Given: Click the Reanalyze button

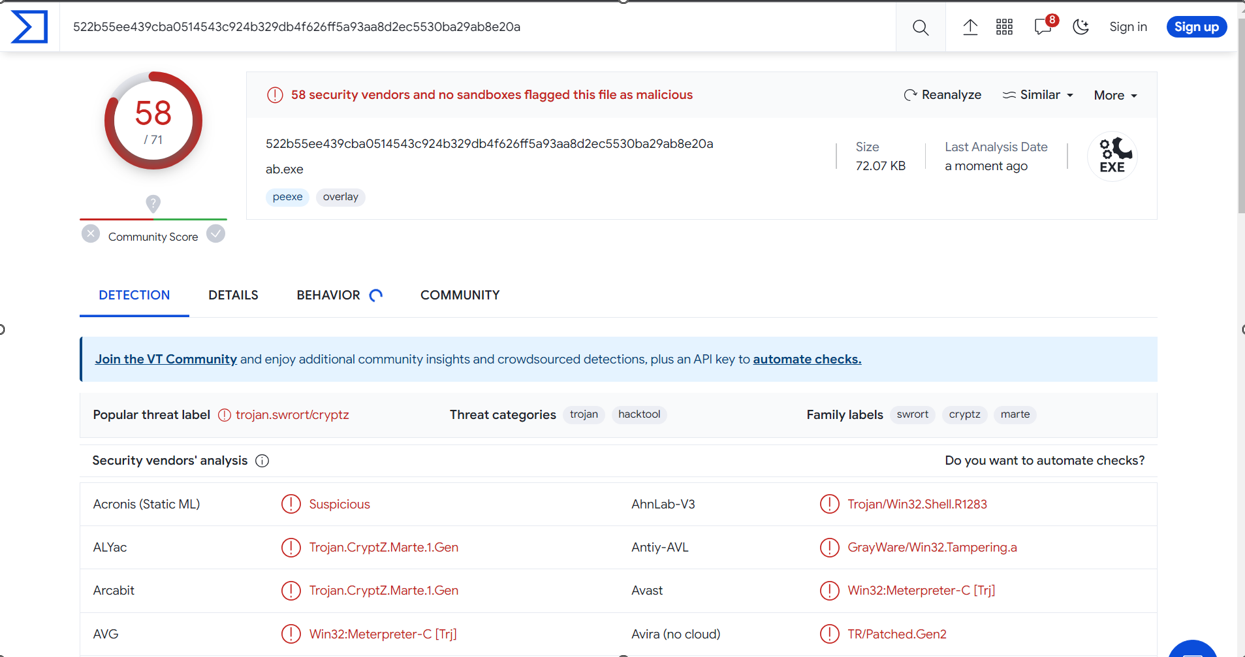Looking at the screenshot, I should click(x=942, y=95).
